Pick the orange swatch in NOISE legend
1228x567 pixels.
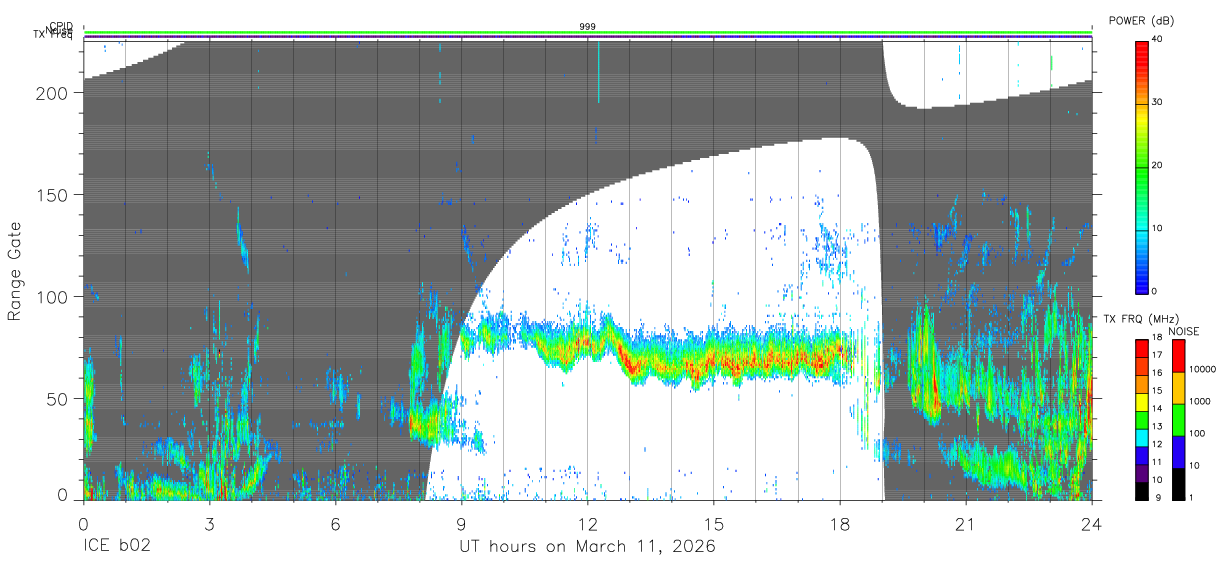[1178, 388]
